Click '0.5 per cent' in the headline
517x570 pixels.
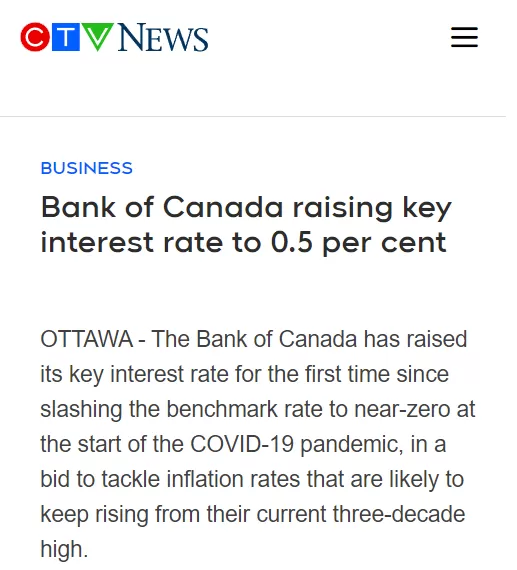(x=358, y=243)
